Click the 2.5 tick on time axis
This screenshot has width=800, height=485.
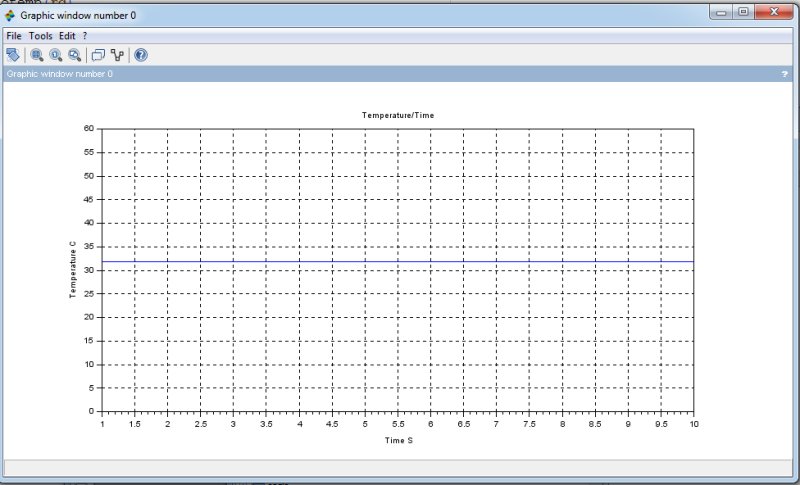pyautogui.click(x=201, y=424)
